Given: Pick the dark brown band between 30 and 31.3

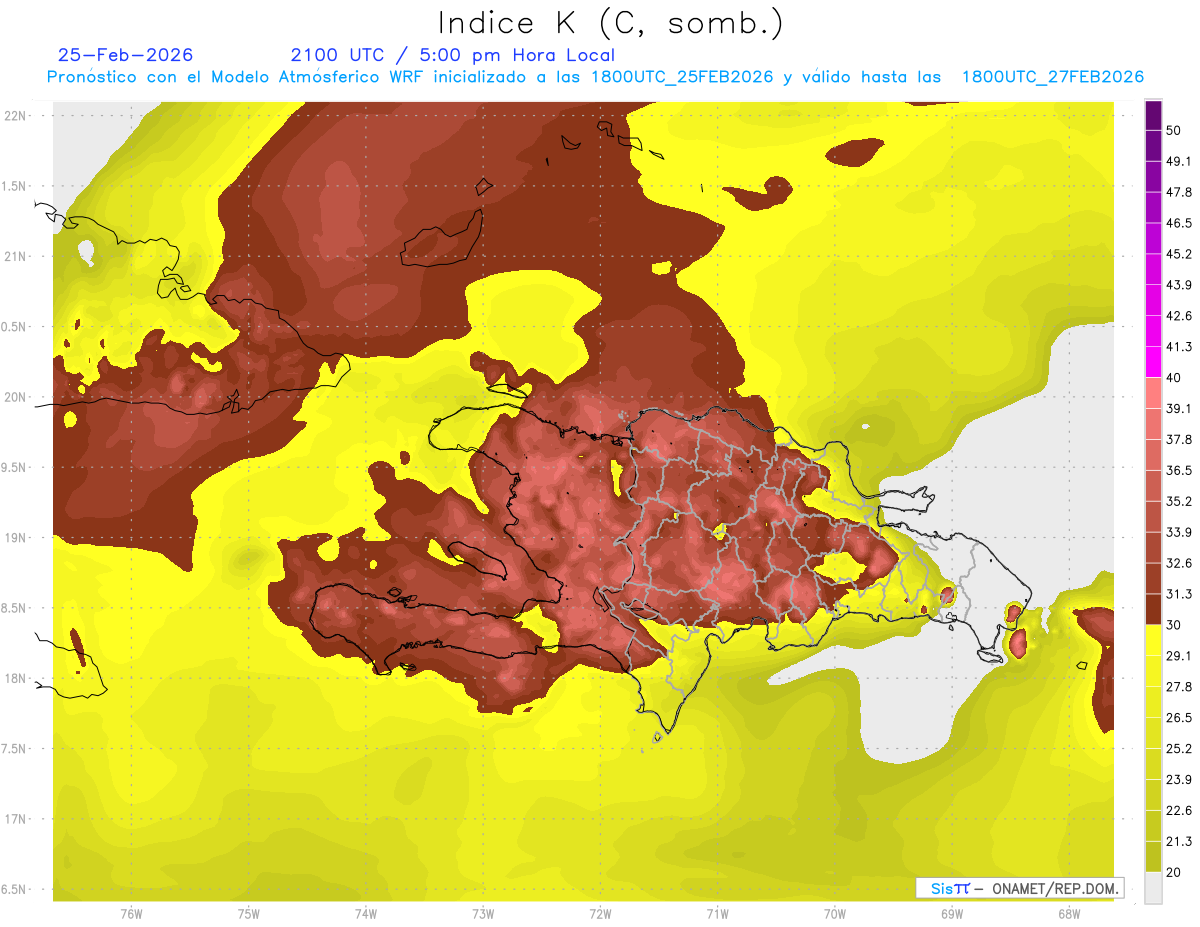Looking at the screenshot, I should click(1153, 609).
